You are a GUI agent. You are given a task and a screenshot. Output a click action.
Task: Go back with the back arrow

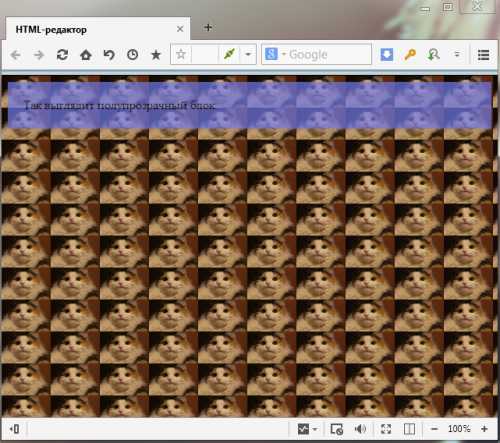pyautogui.click(x=15, y=55)
